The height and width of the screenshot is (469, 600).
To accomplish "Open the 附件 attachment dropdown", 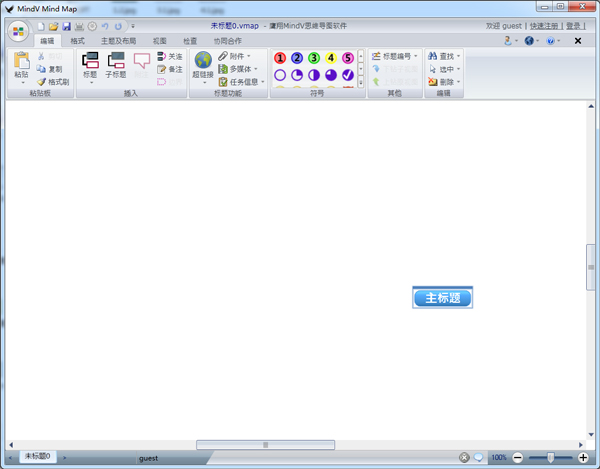I will point(234,56).
